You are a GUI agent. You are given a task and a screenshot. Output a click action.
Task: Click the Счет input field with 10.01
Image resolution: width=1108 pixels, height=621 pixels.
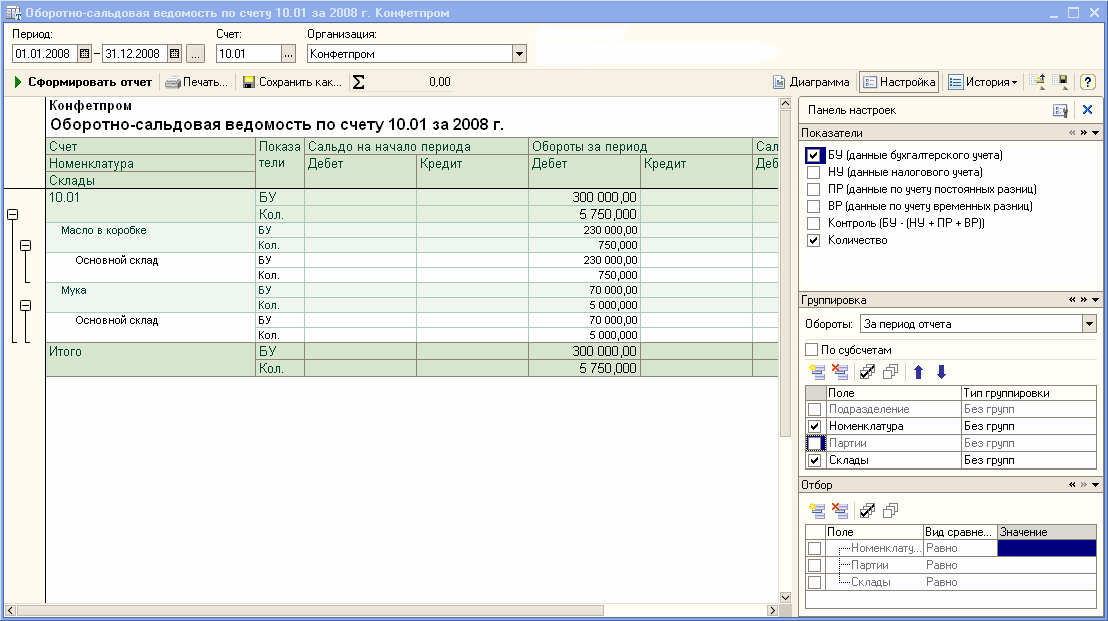(x=249, y=54)
